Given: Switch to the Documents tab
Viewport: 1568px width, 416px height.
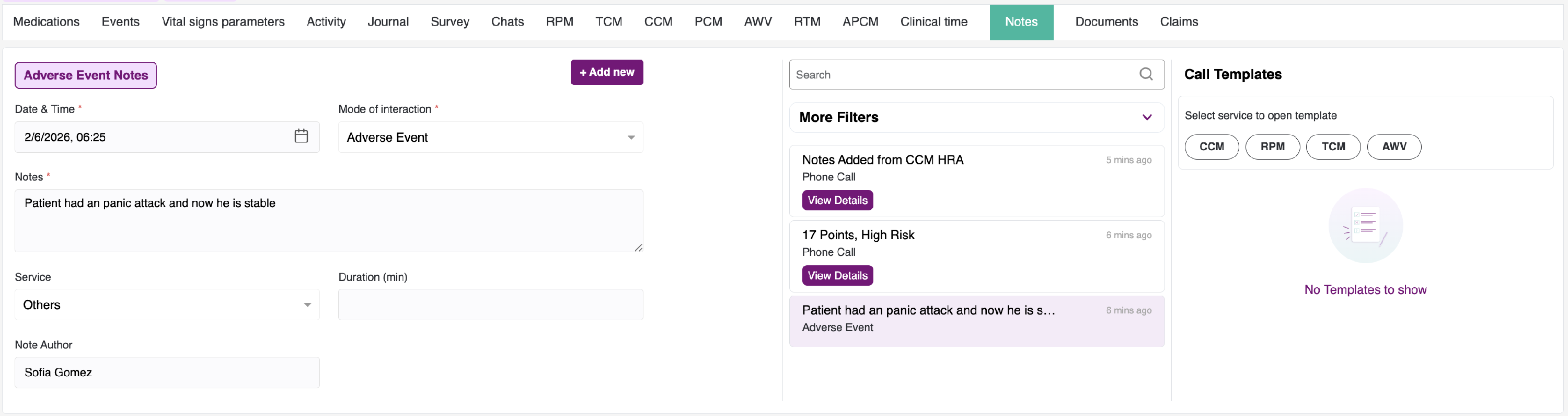Looking at the screenshot, I should (x=1106, y=22).
